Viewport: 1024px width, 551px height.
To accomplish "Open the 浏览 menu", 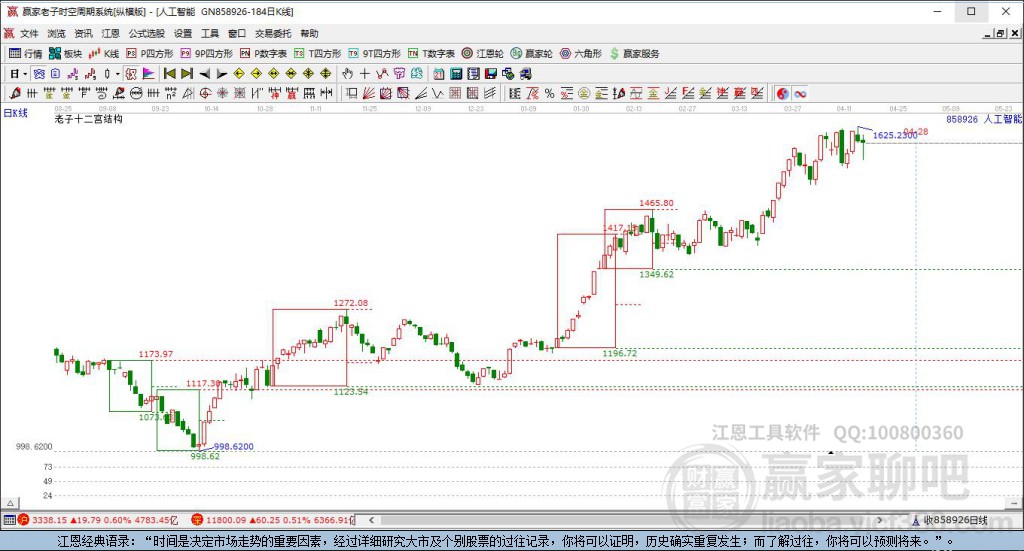I will click(x=56, y=33).
